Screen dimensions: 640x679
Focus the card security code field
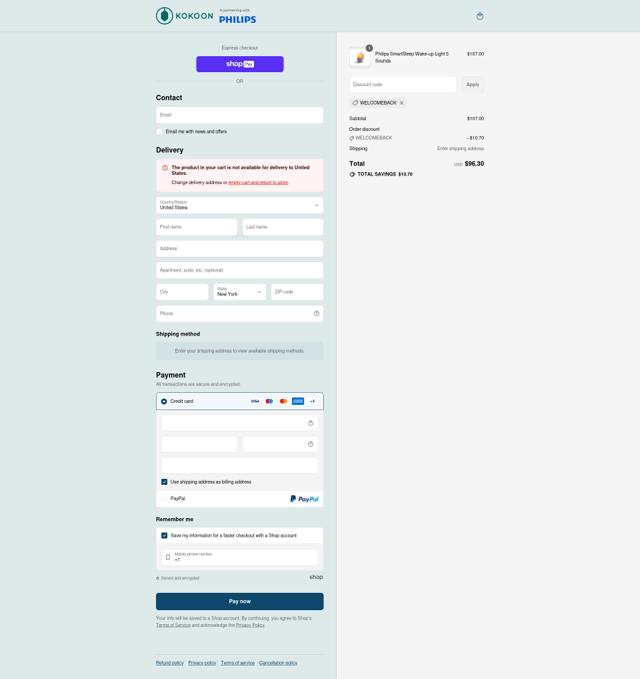[280, 444]
